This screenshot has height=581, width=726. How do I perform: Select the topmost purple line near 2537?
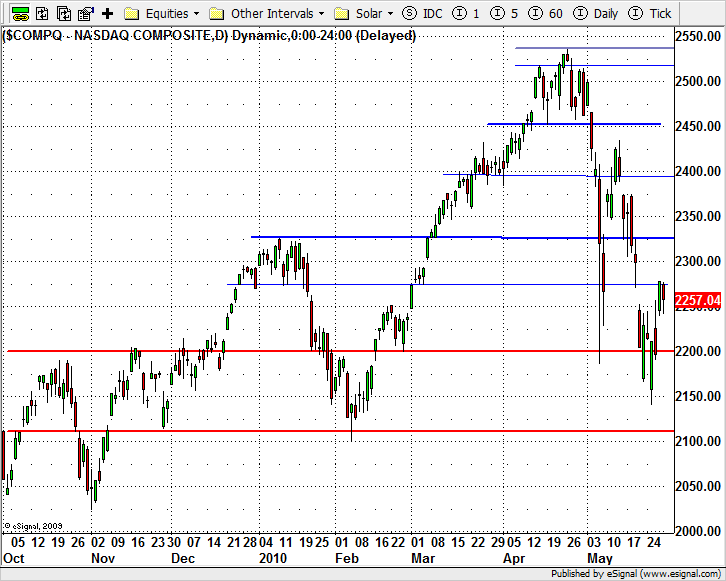point(595,48)
